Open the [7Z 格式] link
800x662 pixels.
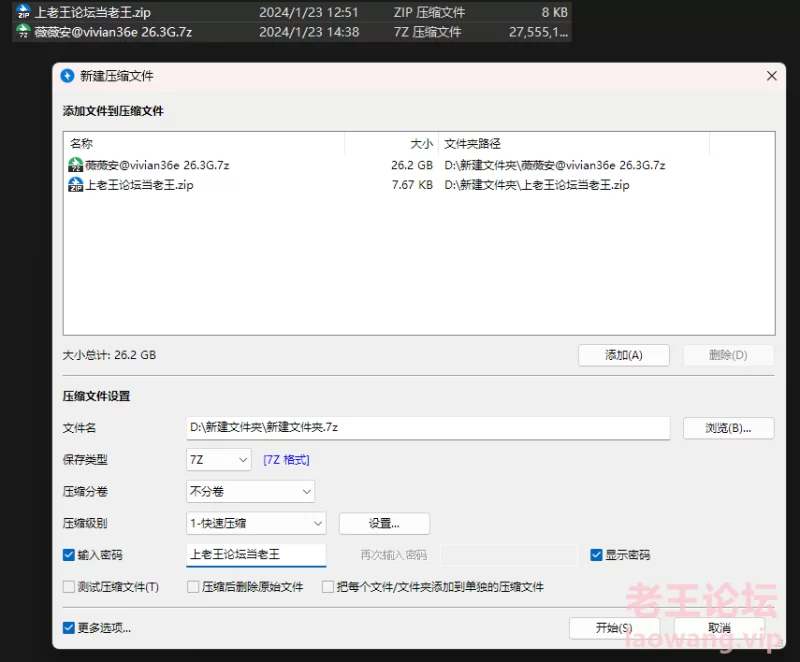pos(286,460)
